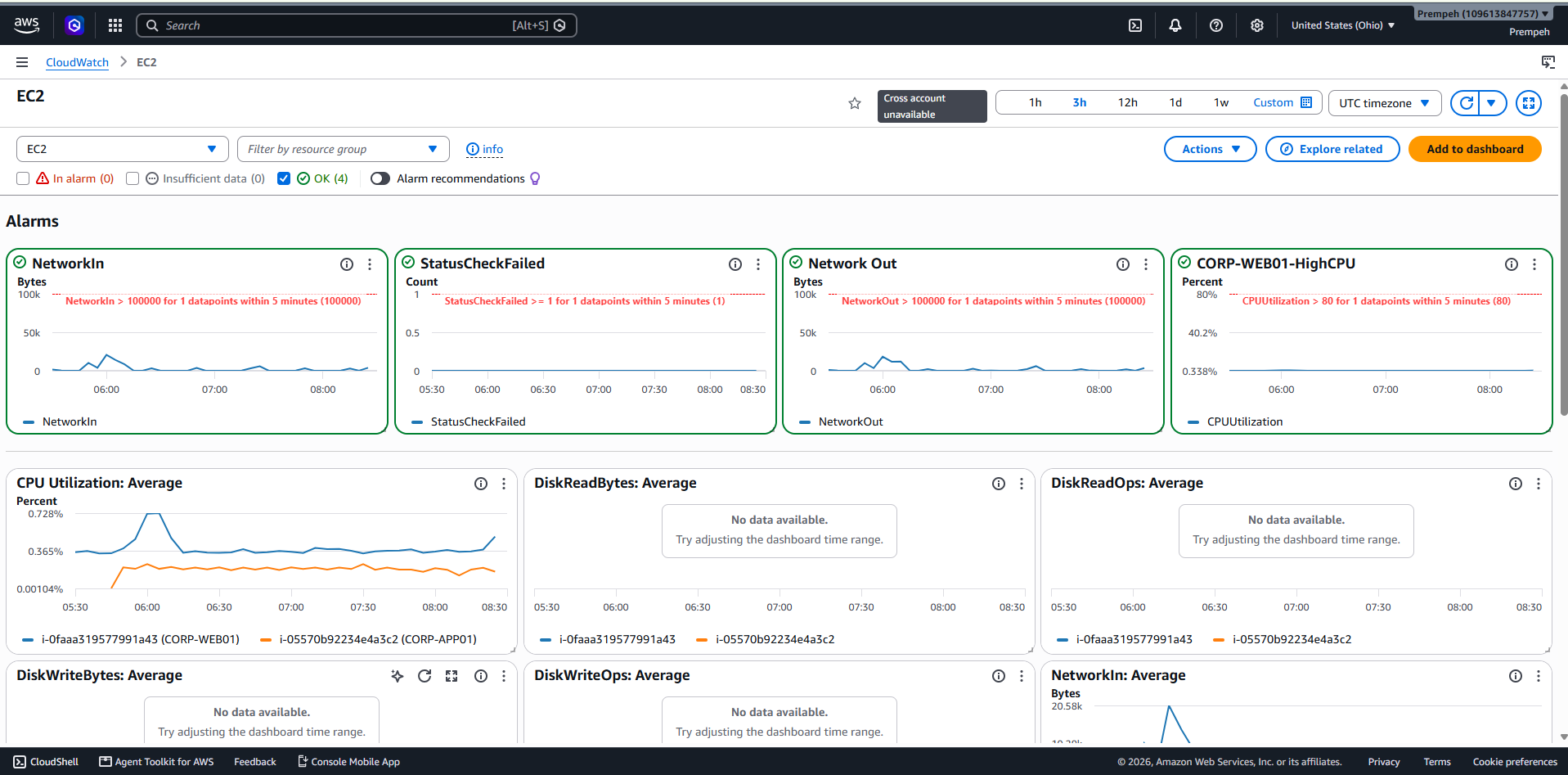
Task: Toggle Alarm recommendations switch
Action: click(380, 178)
